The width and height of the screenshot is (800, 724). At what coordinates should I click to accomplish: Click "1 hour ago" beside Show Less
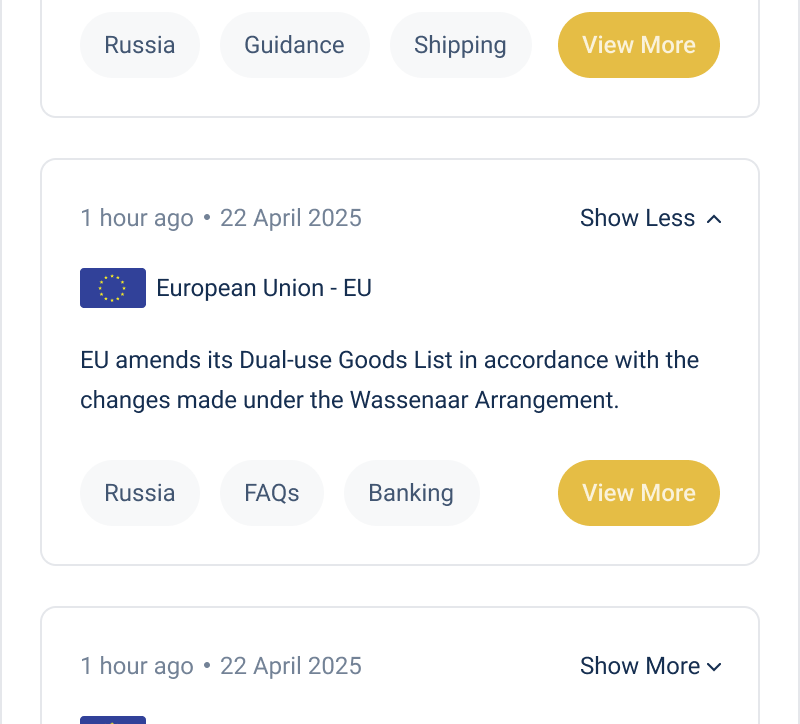[137, 218]
